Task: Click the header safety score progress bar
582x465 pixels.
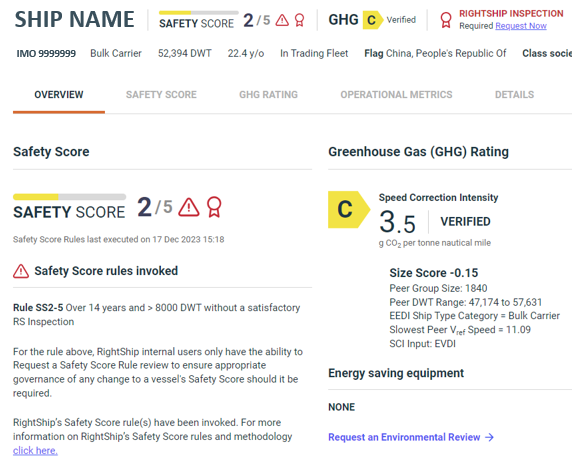Action: point(199,13)
